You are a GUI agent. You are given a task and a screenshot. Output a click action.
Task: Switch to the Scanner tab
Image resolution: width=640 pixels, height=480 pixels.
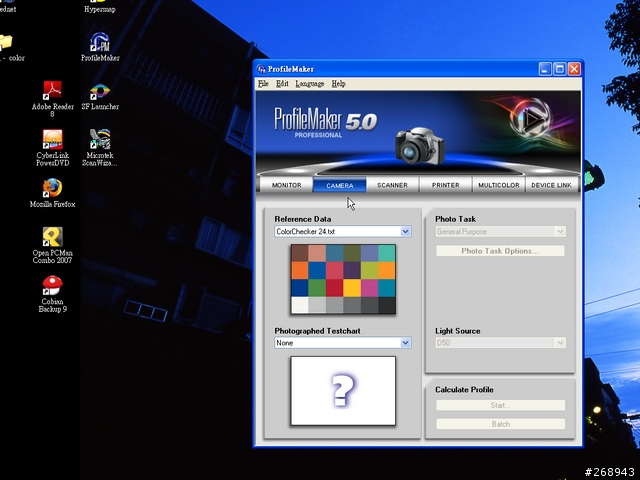click(x=392, y=185)
